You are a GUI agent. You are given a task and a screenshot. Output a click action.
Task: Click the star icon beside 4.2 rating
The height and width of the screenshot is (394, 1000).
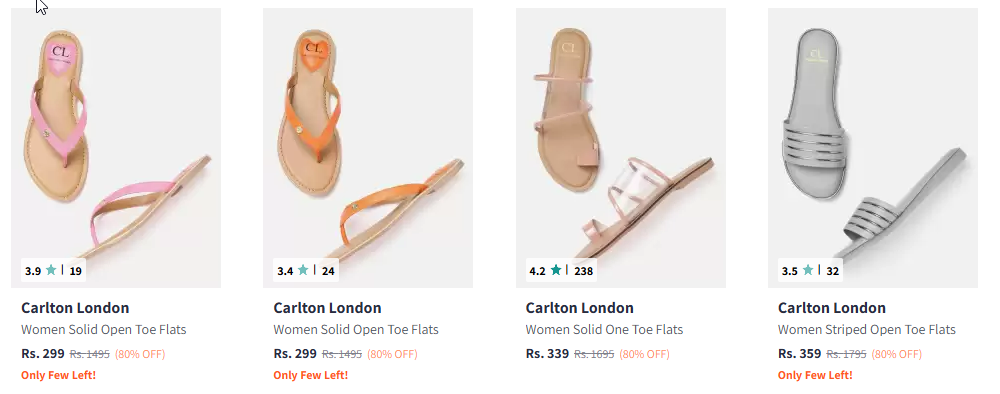[x=555, y=270]
